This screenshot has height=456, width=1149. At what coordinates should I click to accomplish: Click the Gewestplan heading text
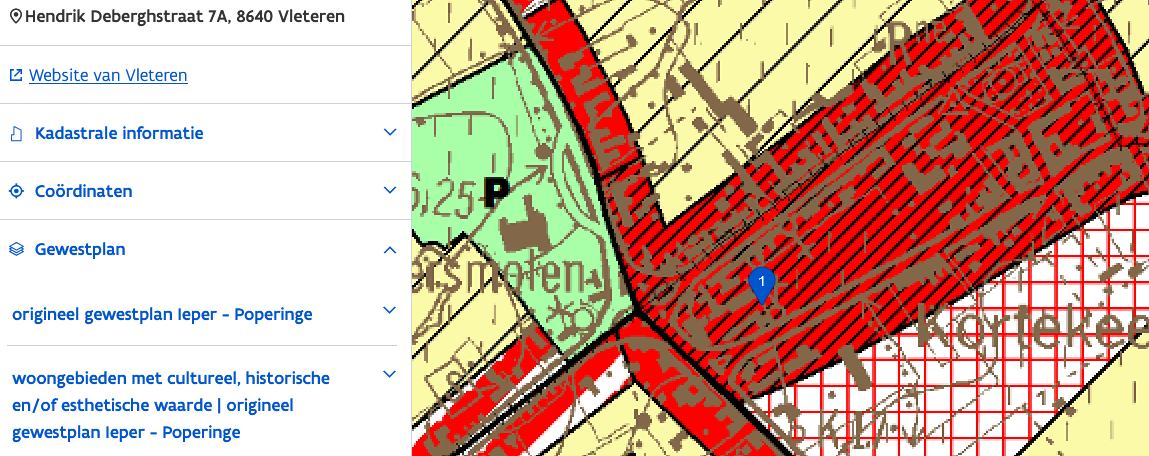tap(80, 249)
